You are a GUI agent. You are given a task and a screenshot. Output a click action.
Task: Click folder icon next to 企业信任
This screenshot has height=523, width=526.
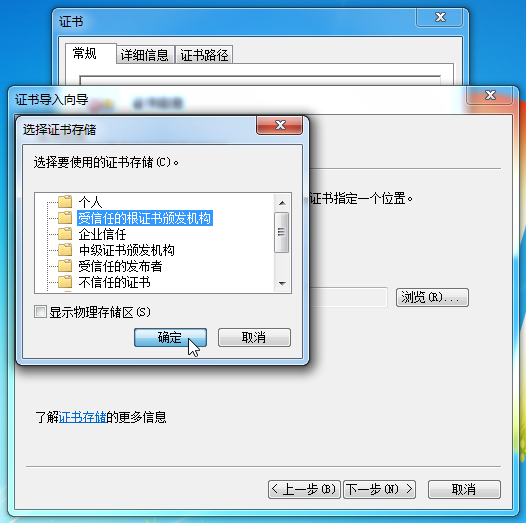click(65, 234)
